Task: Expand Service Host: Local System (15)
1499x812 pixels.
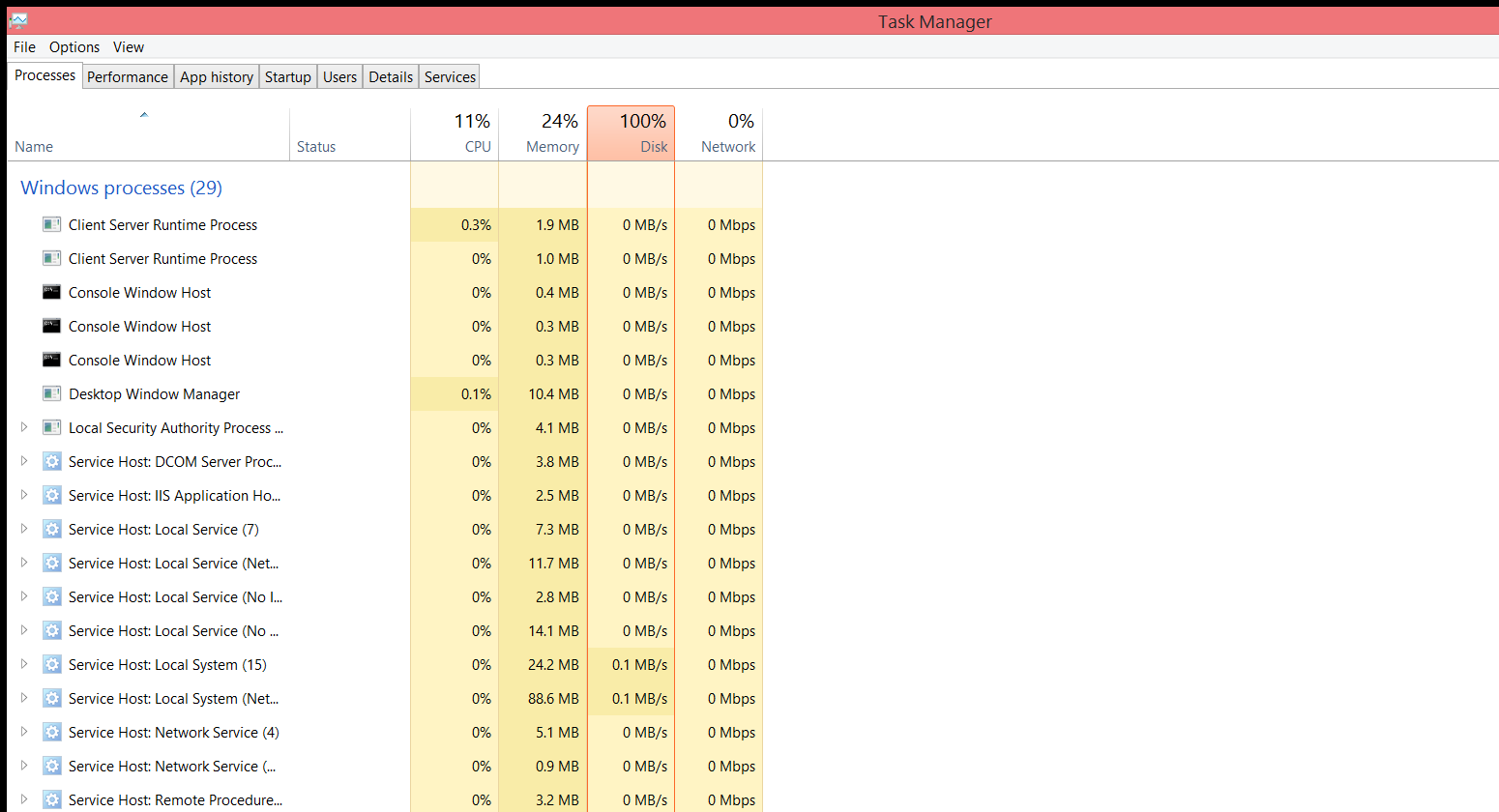Action: tap(23, 664)
